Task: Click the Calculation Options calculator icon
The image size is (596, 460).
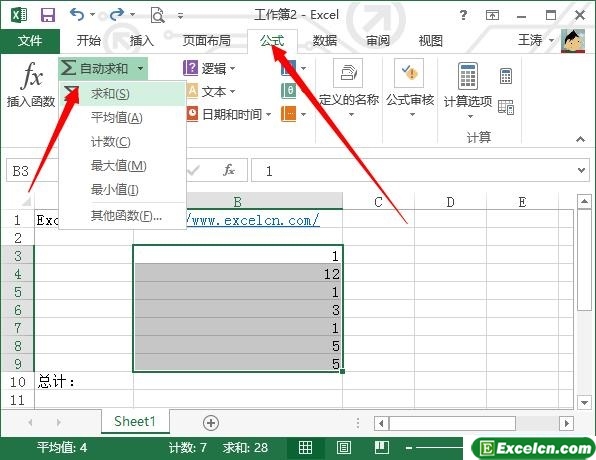Action: coord(468,76)
